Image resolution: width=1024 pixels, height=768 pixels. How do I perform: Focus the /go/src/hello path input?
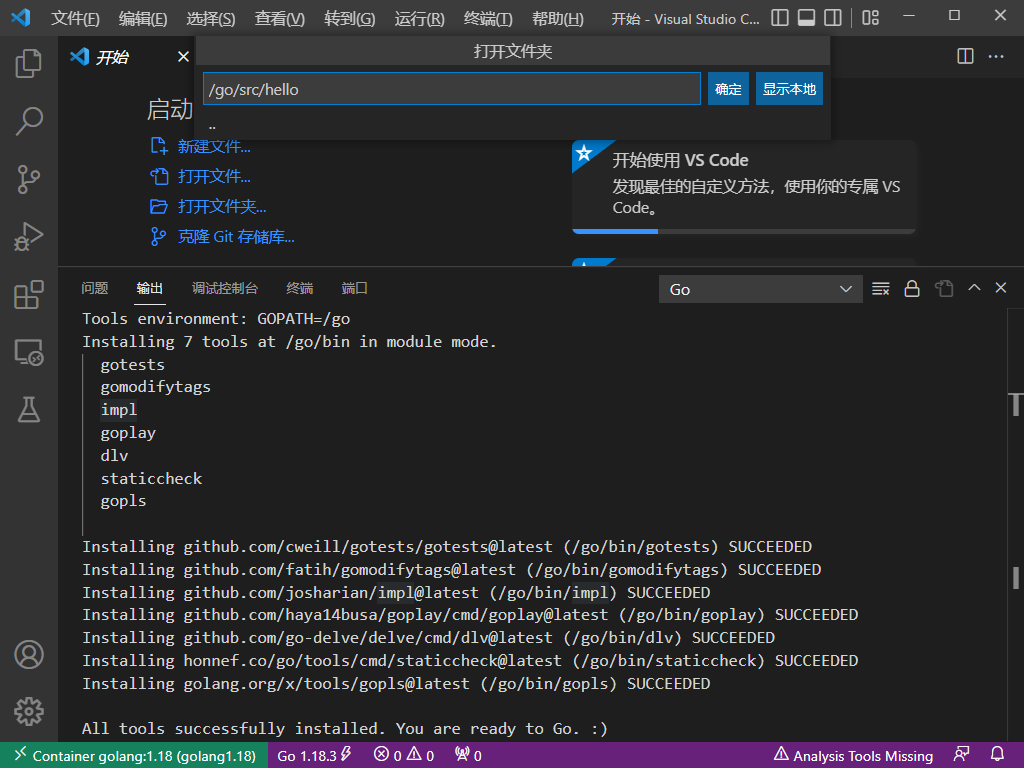coord(451,89)
